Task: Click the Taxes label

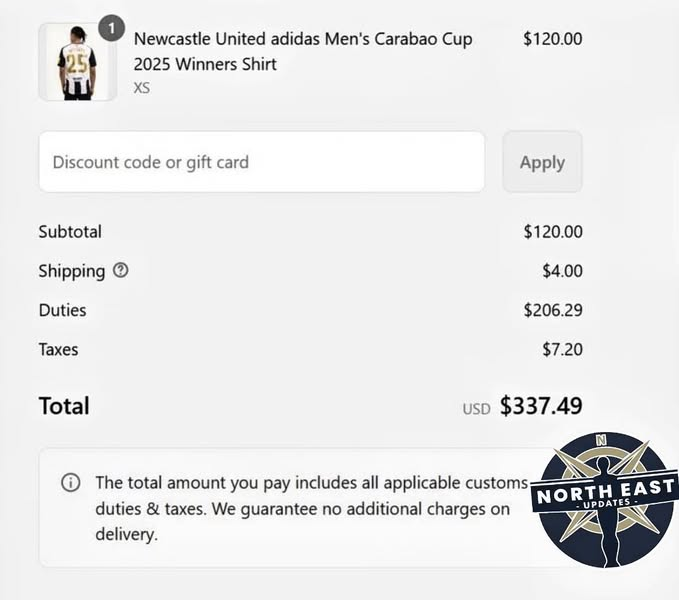Action: (58, 350)
